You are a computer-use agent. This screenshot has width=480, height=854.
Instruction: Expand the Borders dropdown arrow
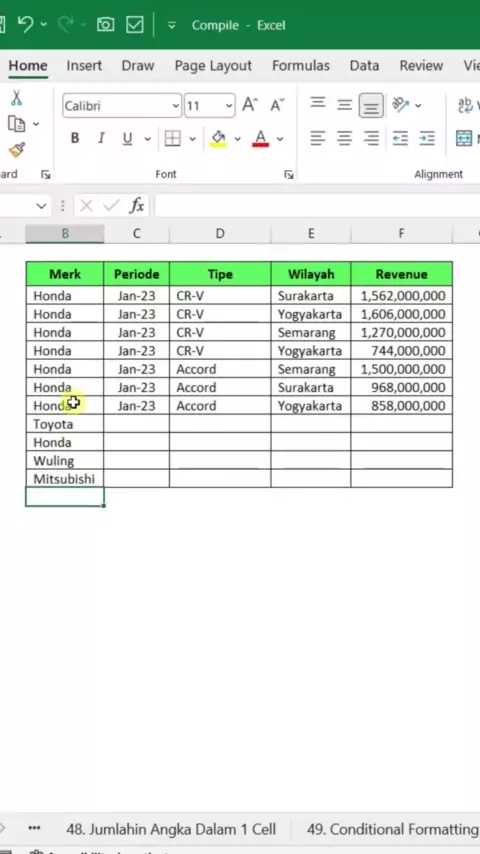(x=192, y=139)
